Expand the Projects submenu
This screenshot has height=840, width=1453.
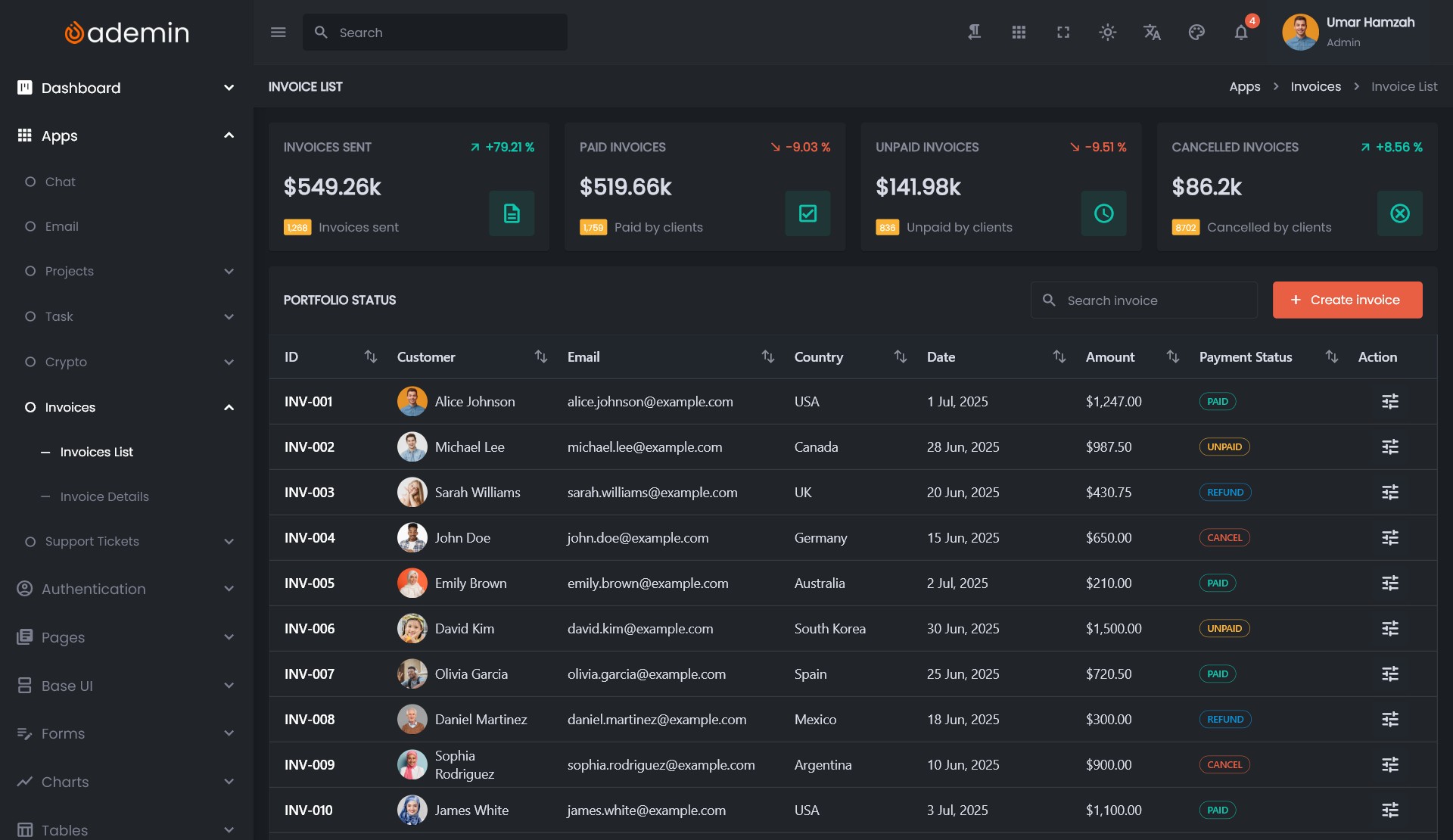(229, 272)
